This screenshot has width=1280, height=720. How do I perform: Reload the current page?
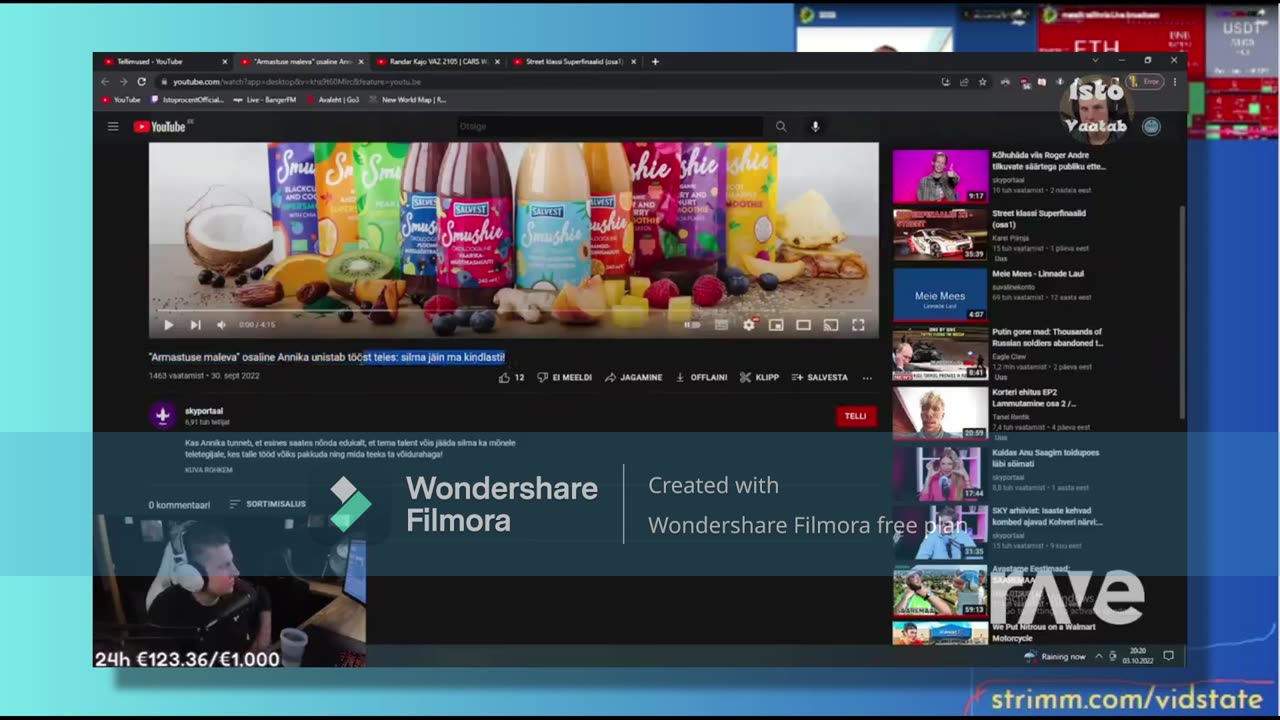pos(141,82)
